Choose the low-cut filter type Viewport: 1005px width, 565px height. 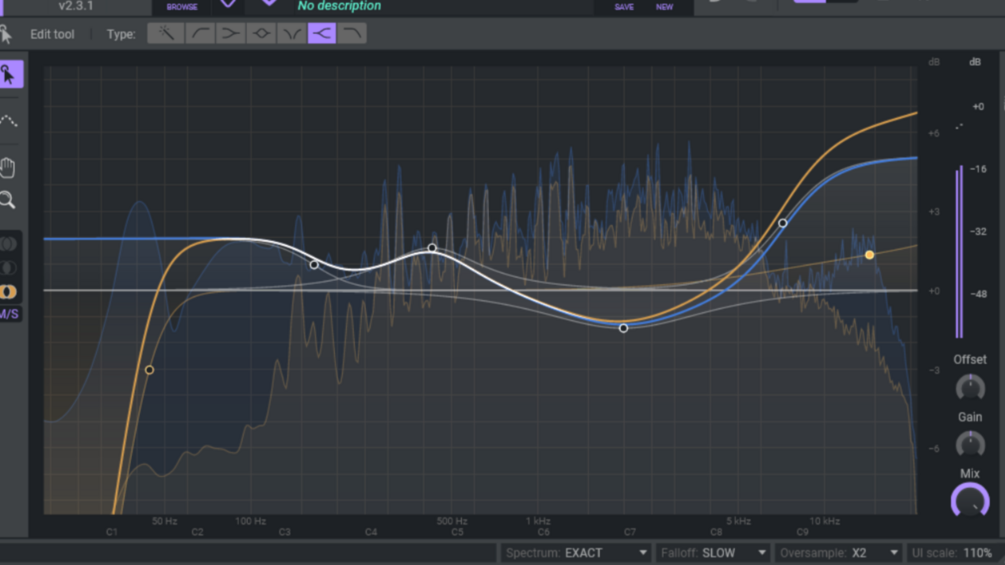pyautogui.click(x=201, y=33)
